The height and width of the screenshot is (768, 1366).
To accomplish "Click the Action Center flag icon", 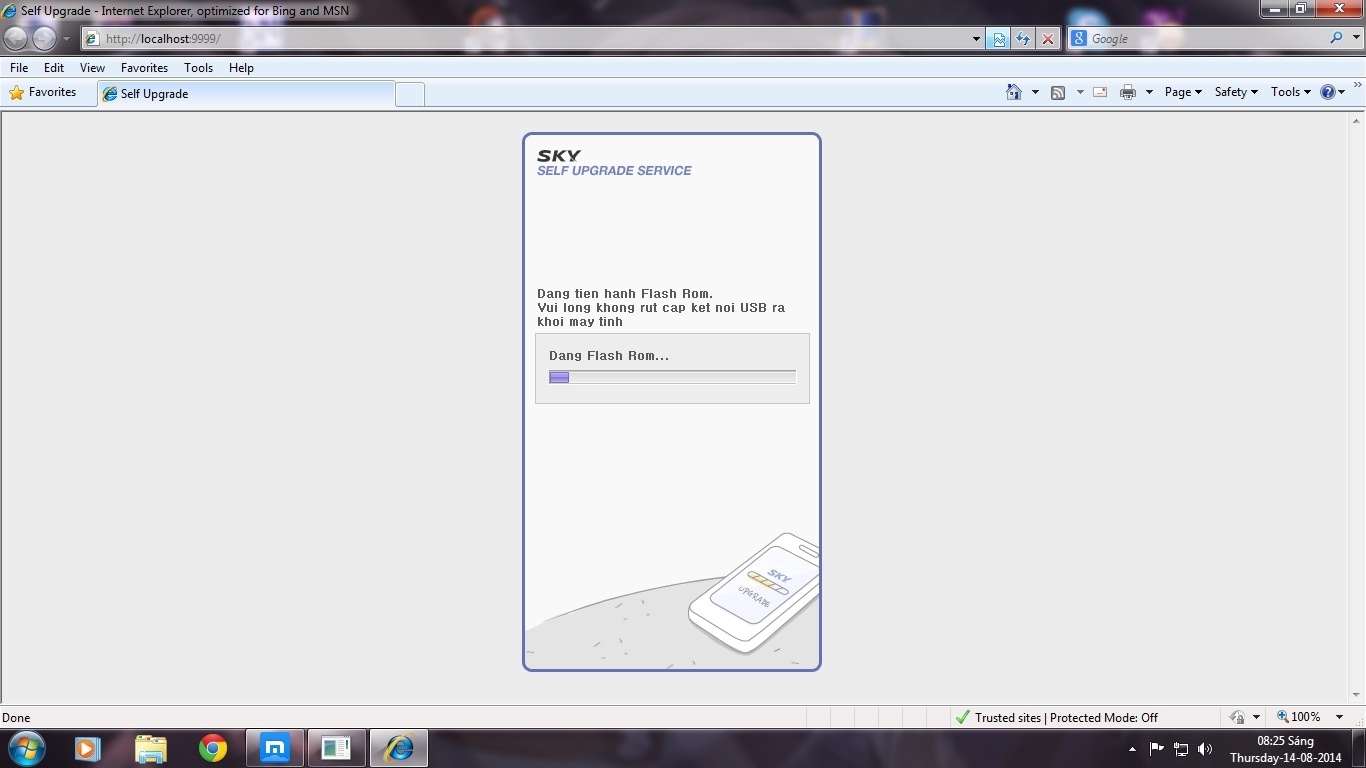I will [1157, 748].
